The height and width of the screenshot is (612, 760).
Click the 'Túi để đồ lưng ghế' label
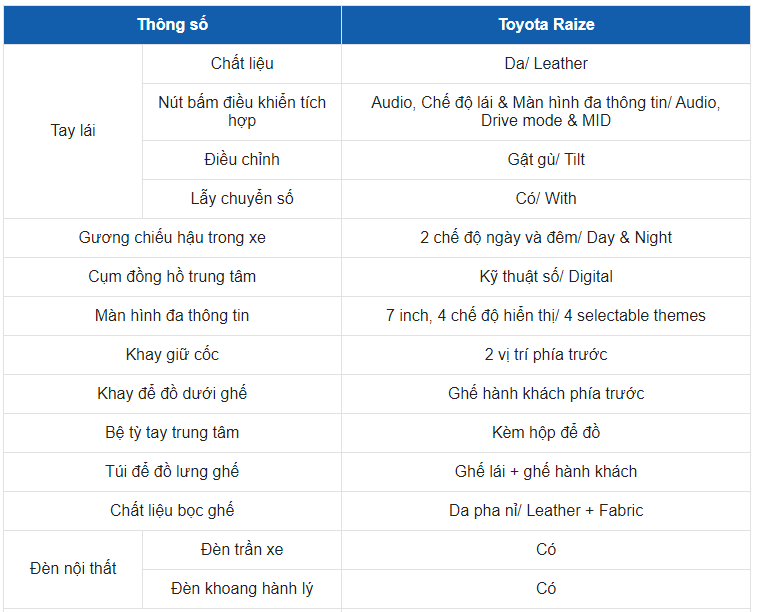click(172, 472)
